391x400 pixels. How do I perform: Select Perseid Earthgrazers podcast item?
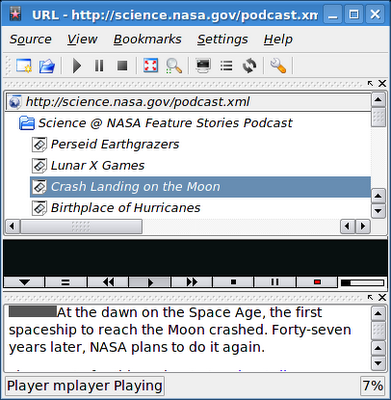click(115, 144)
